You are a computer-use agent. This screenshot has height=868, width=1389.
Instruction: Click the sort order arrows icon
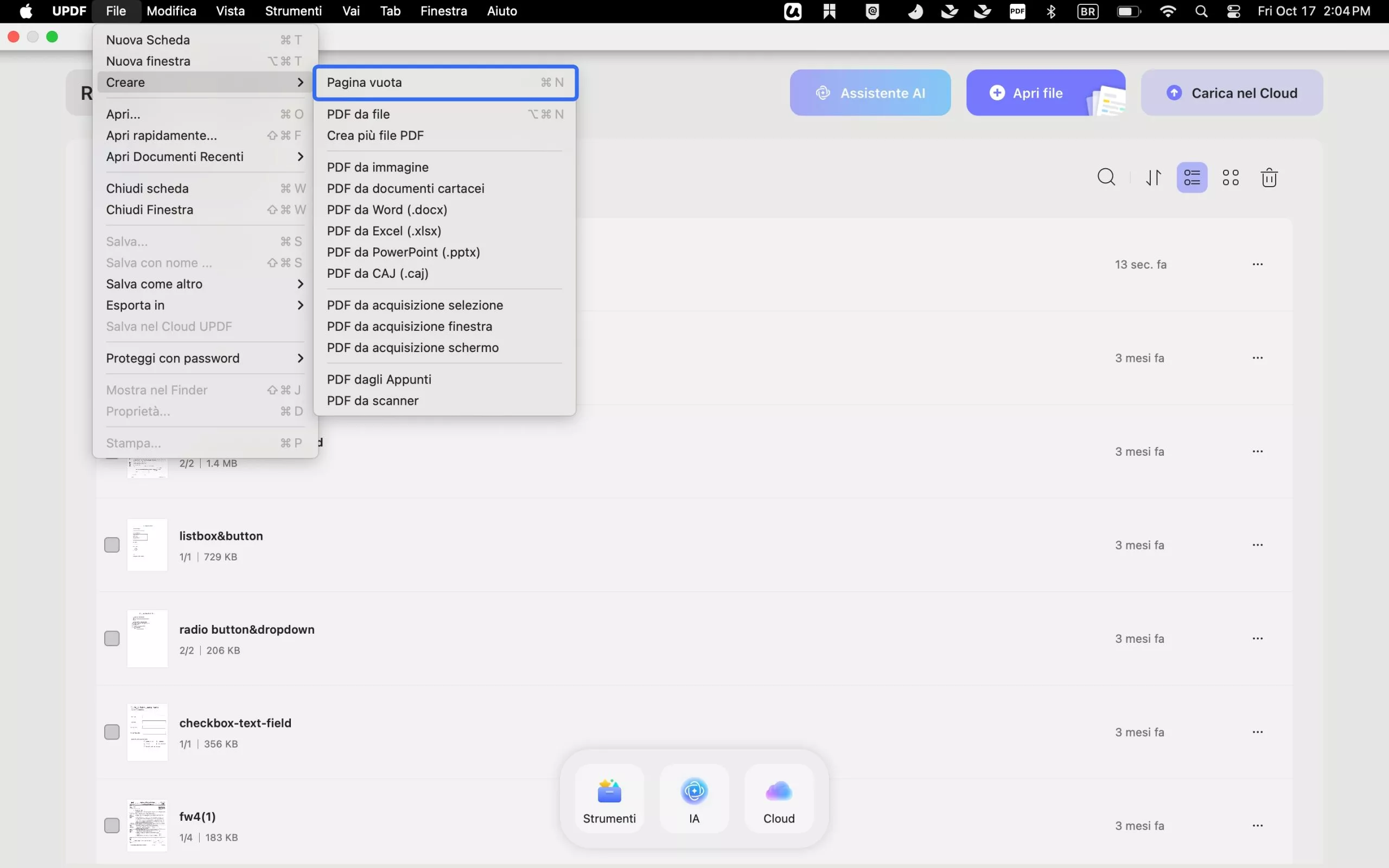(x=1153, y=177)
